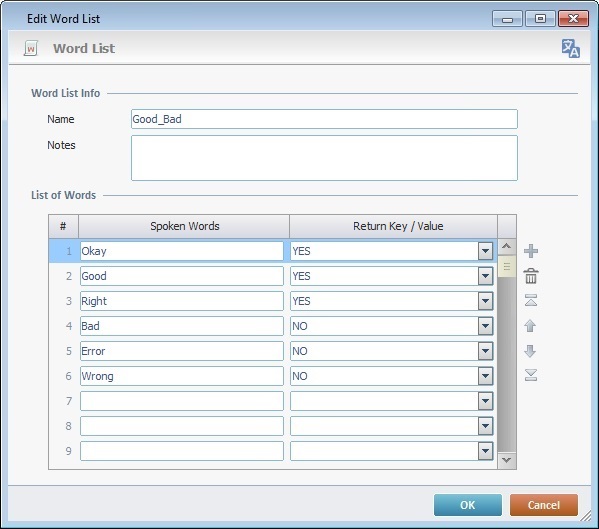The width and height of the screenshot is (599, 529).
Task: Expand the empty row 7 value dropdown
Action: coord(486,401)
